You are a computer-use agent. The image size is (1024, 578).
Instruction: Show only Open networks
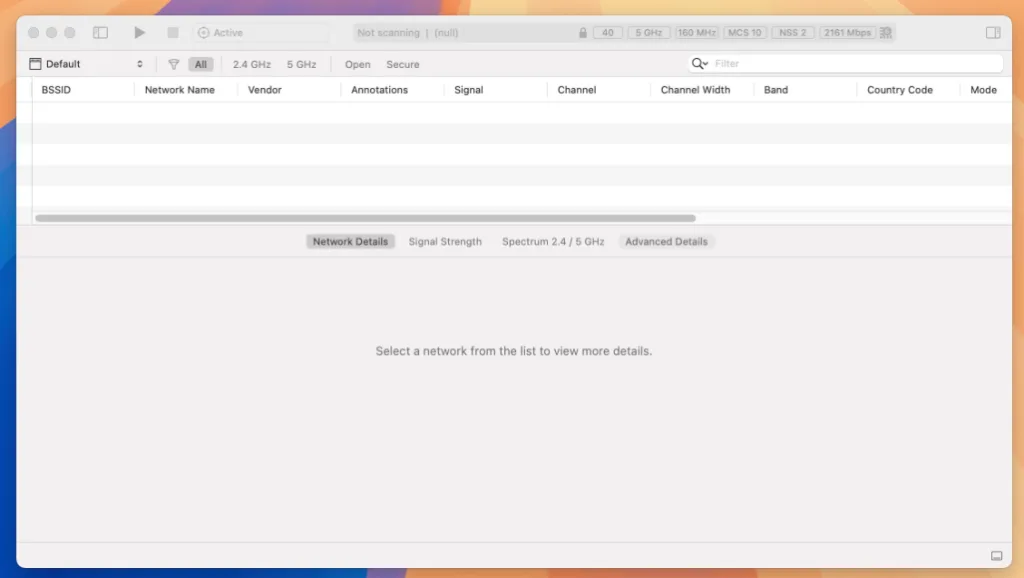click(x=358, y=64)
